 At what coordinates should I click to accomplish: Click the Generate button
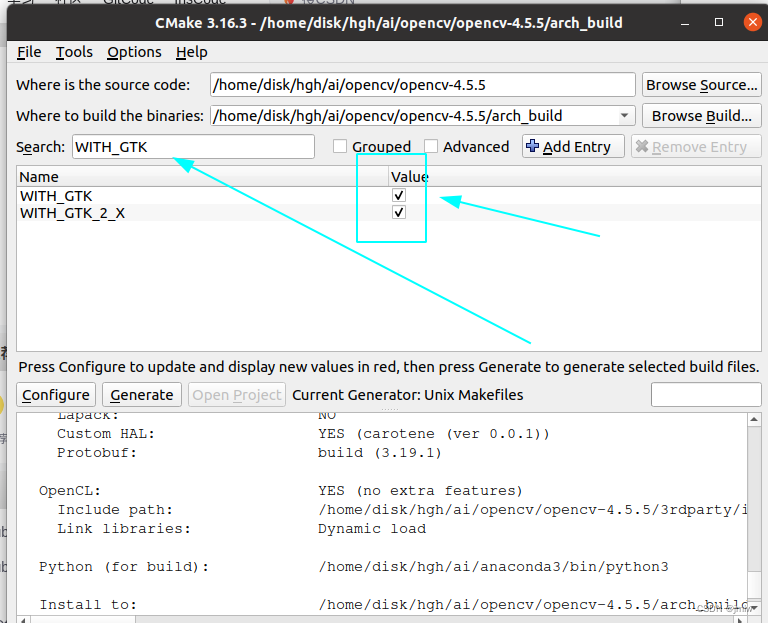point(142,395)
